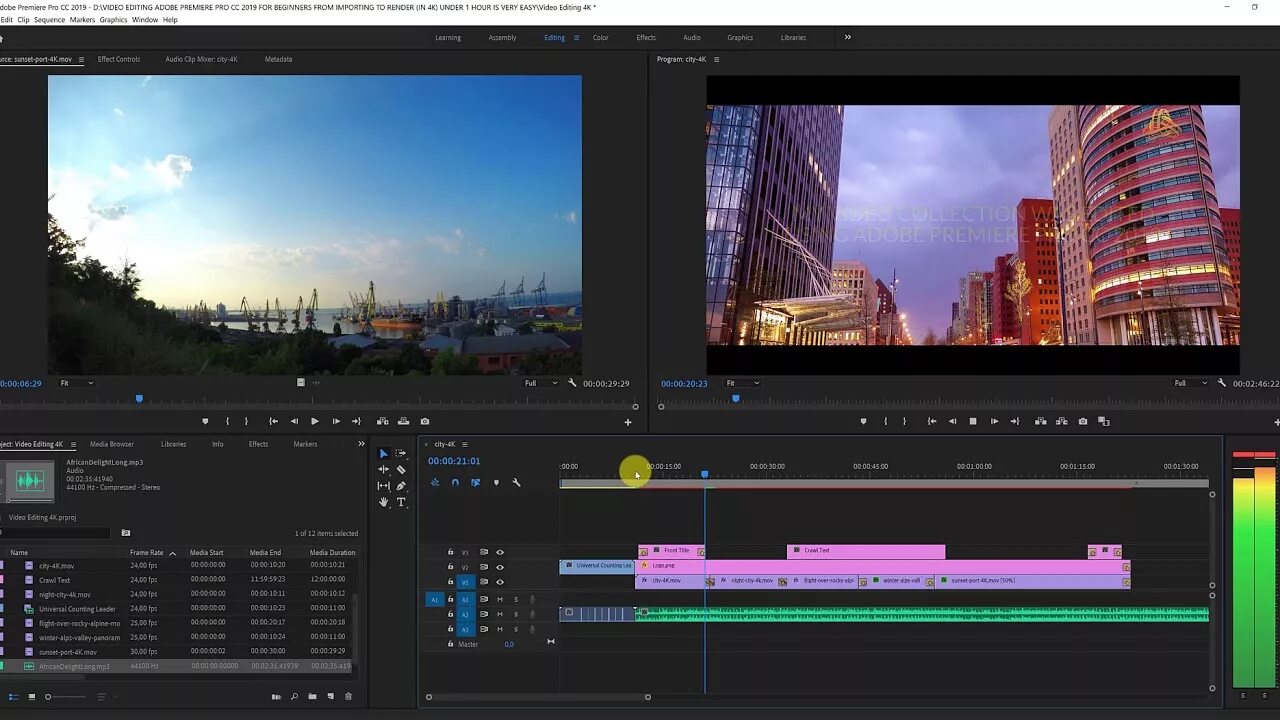Screen dimensions: 1280x720
Task: Open Program monitor Fit zoom dropdown
Action: click(742, 383)
